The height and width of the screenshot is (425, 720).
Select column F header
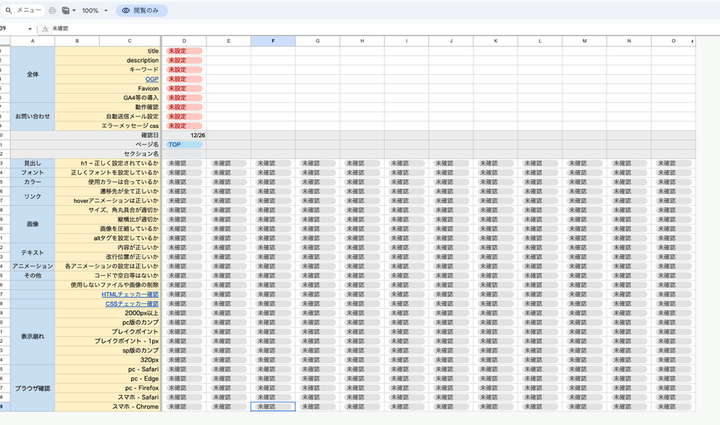(x=272, y=40)
